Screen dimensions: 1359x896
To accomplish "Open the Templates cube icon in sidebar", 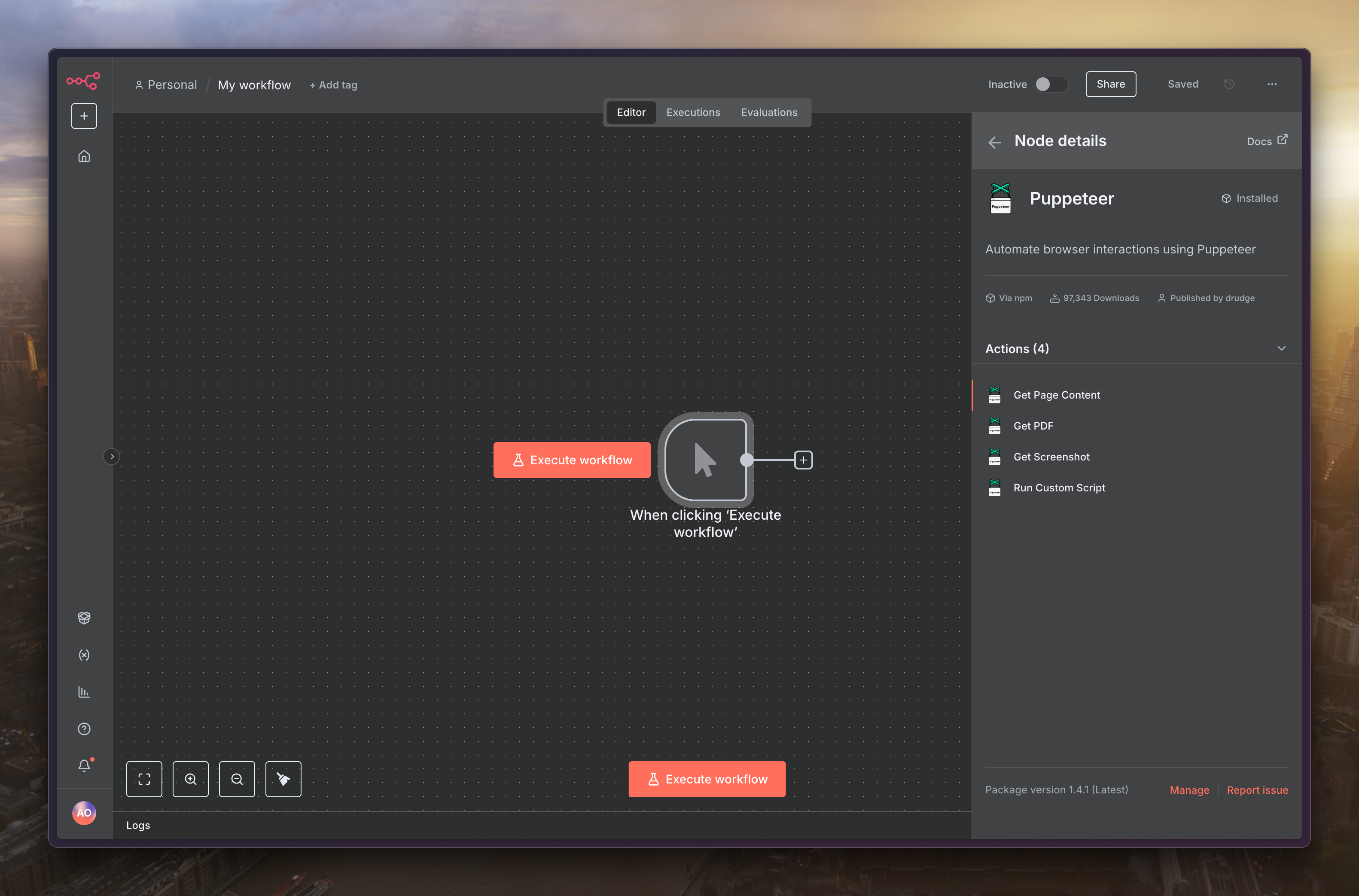I will pos(84,618).
